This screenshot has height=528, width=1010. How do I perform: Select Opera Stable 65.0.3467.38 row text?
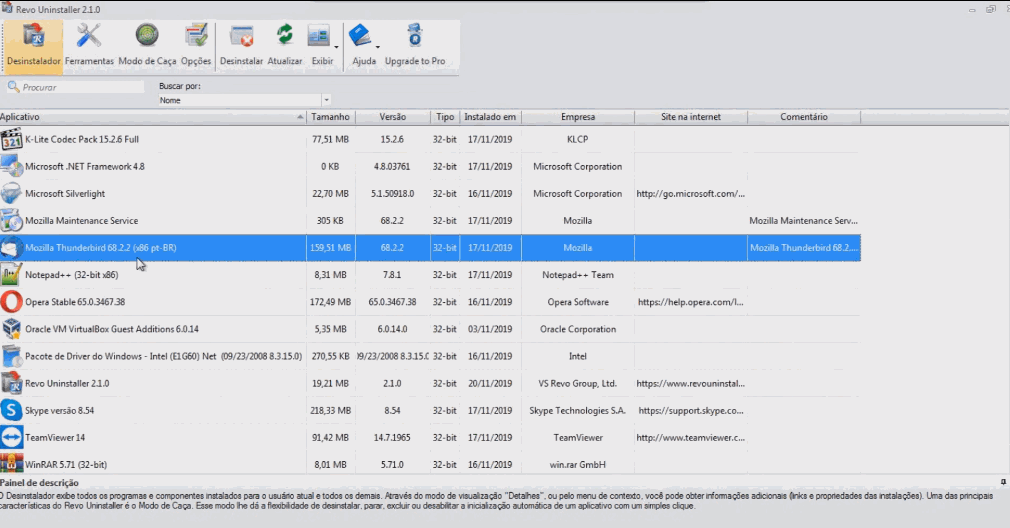(75, 301)
